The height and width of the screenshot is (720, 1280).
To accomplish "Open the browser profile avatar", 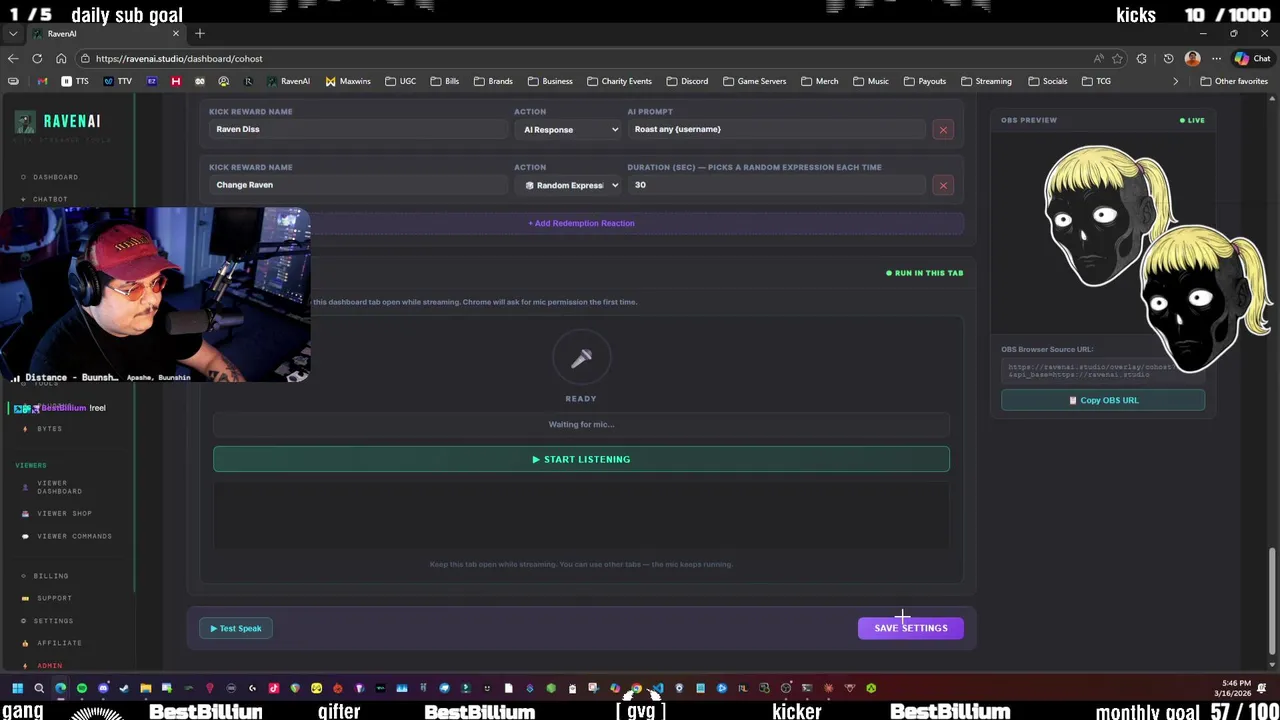I will [x=1192, y=58].
